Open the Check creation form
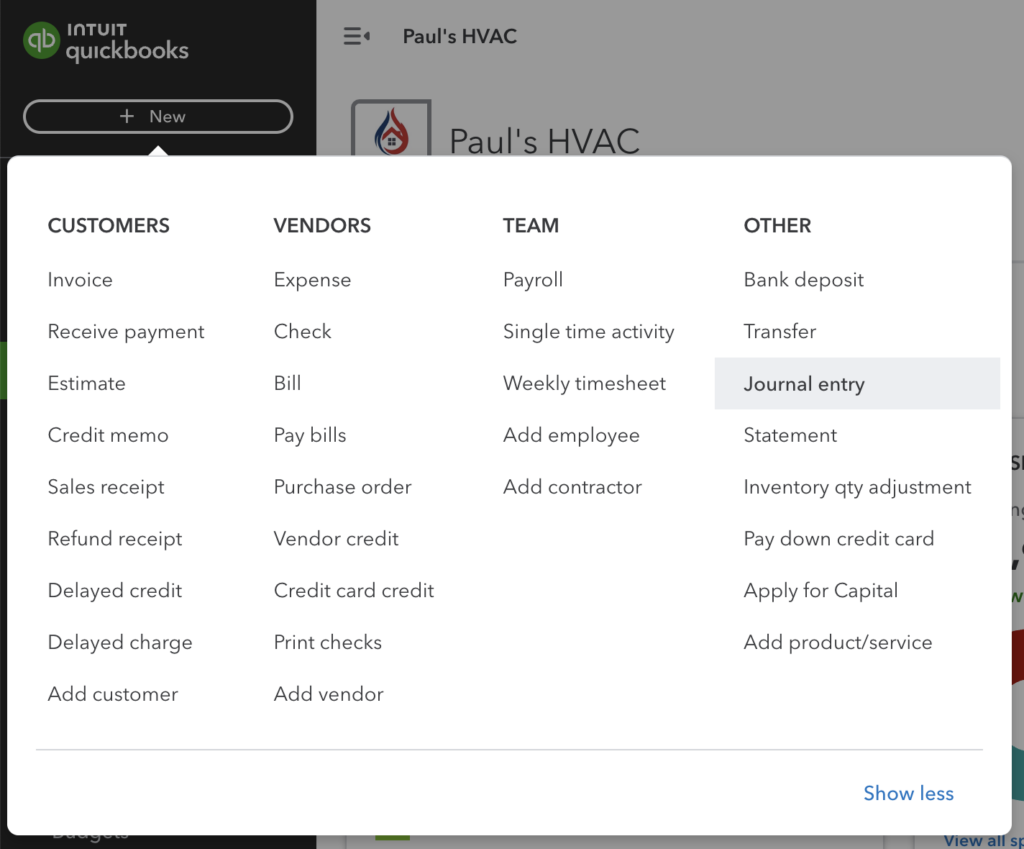Viewport: 1024px width, 849px height. click(x=302, y=331)
